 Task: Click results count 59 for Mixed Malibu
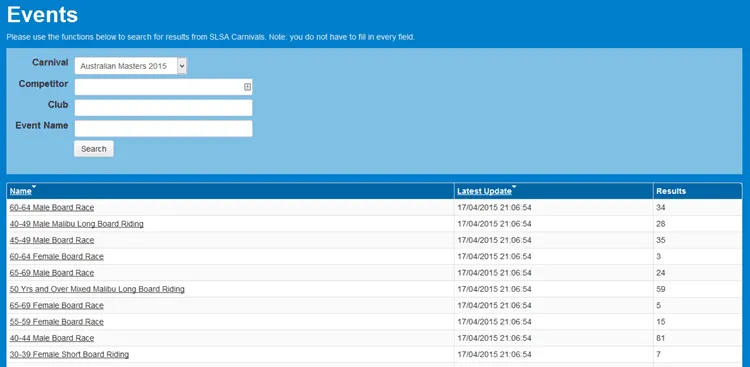tap(661, 289)
